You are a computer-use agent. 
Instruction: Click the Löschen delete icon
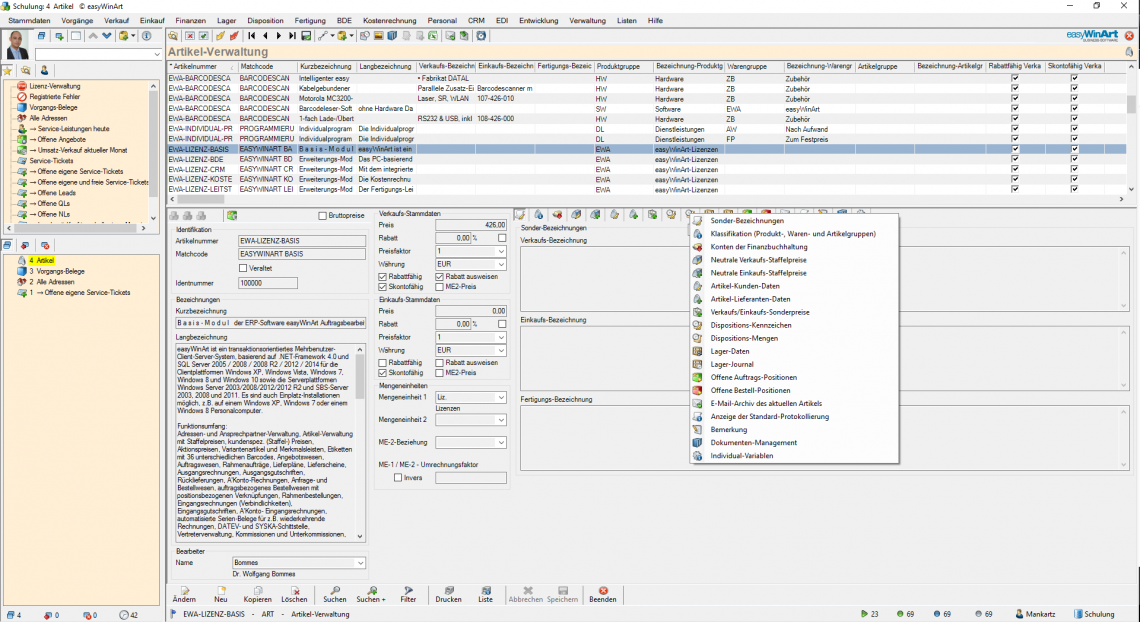[x=294, y=594]
